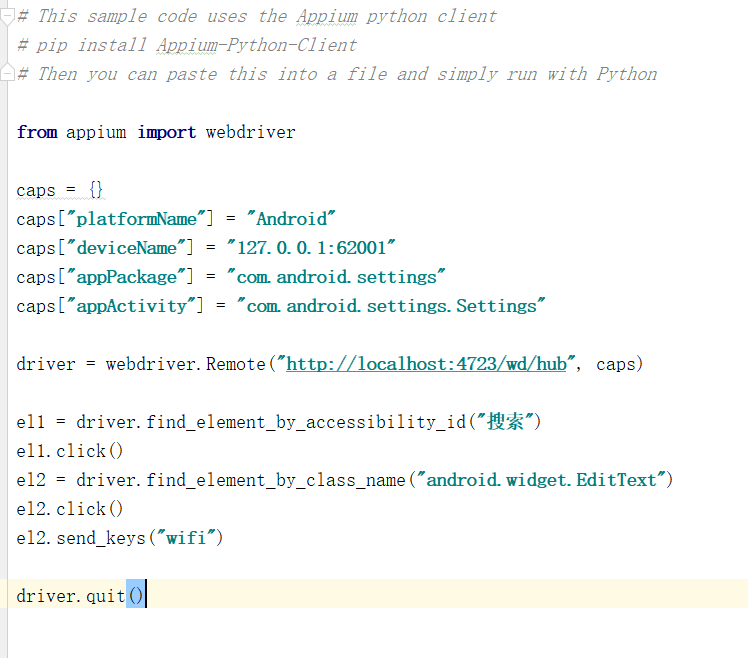Collapse comment block at first comment line

click(x=7, y=17)
